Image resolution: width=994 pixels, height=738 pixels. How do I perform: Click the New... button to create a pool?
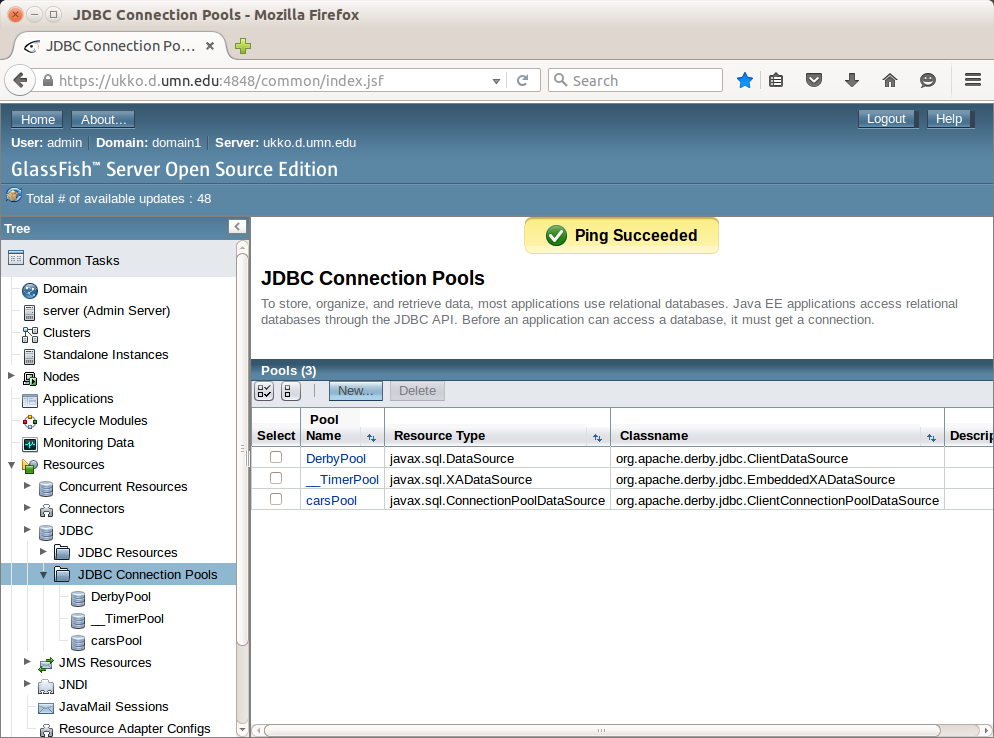[x=355, y=391]
